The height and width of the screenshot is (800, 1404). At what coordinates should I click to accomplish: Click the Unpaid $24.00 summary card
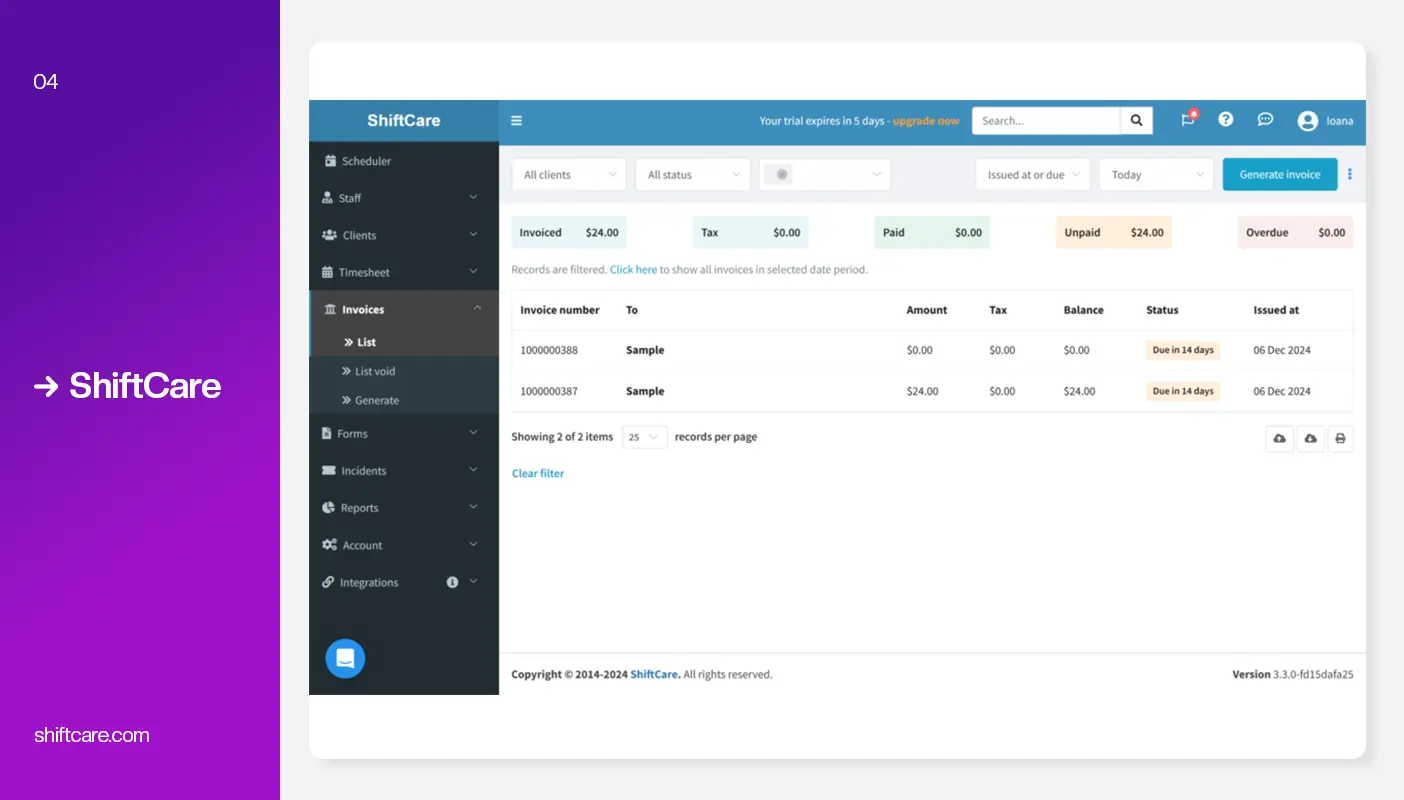pos(1114,233)
